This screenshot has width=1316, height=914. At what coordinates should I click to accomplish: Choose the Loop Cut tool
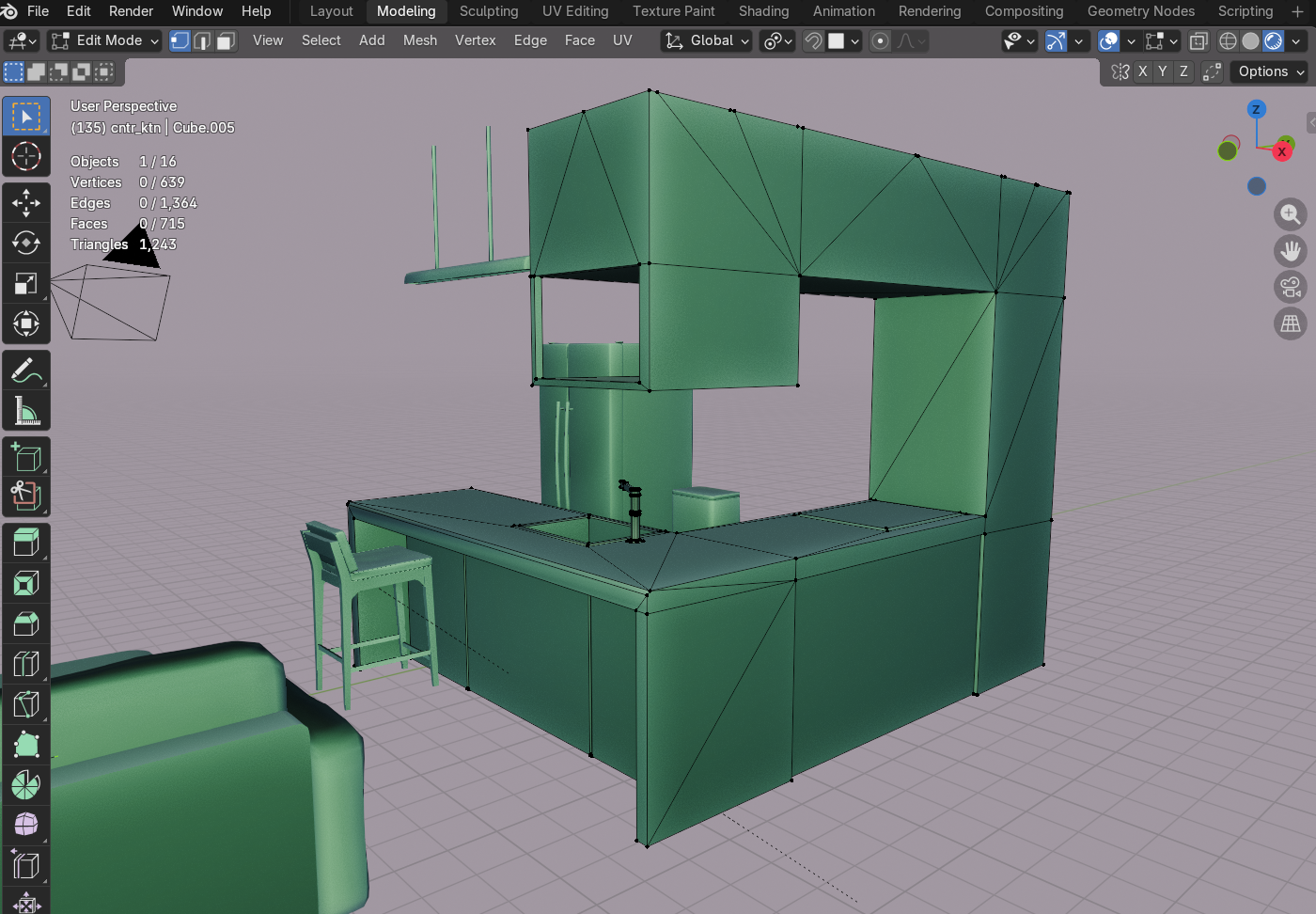(x=26, y=665)
